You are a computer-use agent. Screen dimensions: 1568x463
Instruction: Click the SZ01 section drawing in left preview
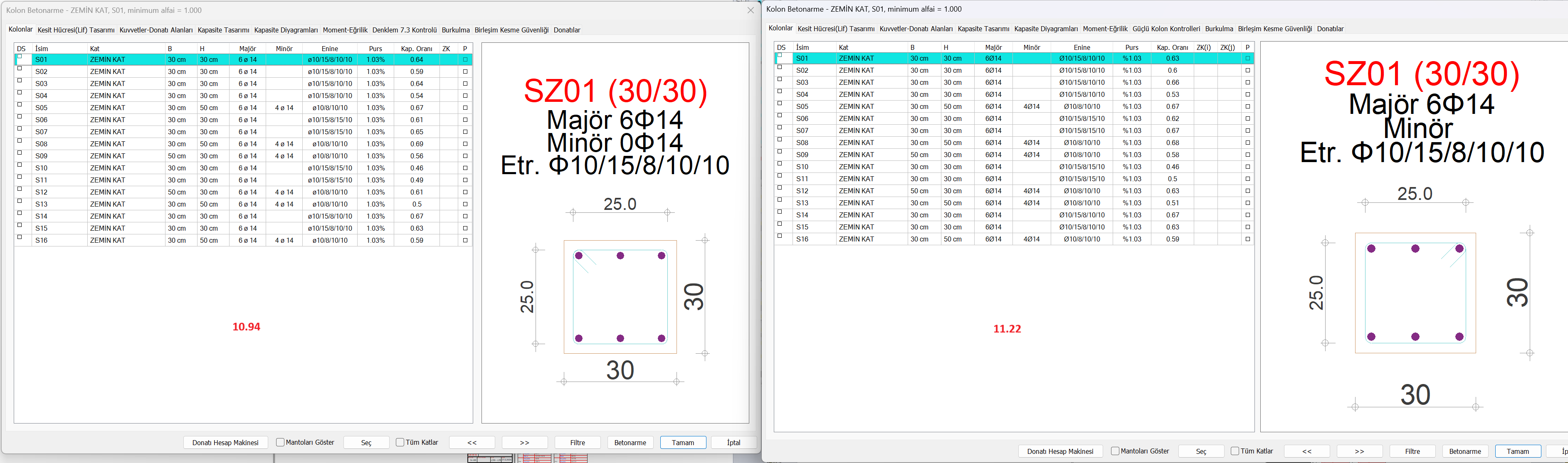[620, 297]
